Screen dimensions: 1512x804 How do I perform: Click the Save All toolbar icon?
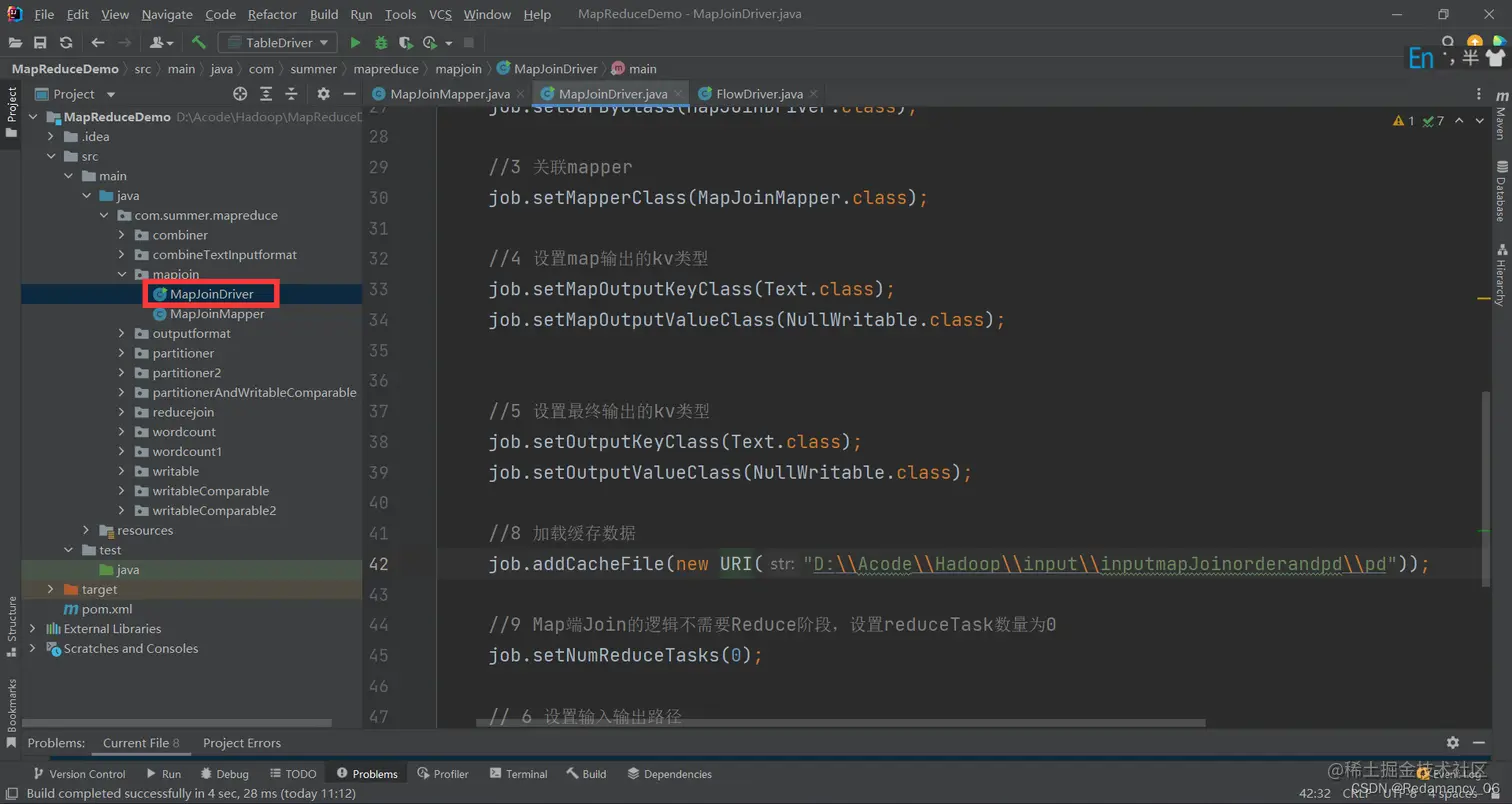pyautogui.click(x=40, y=42)
